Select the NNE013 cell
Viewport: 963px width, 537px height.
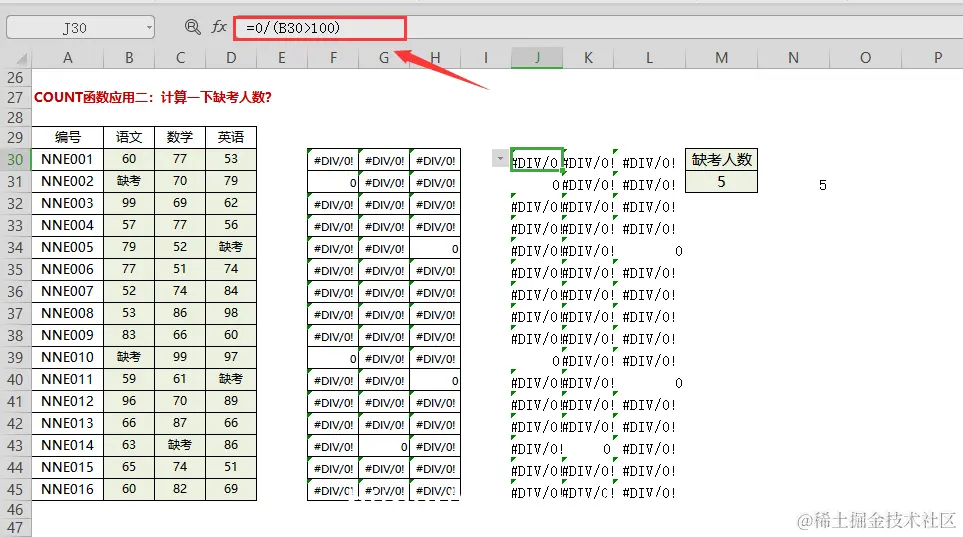point(68,423)
